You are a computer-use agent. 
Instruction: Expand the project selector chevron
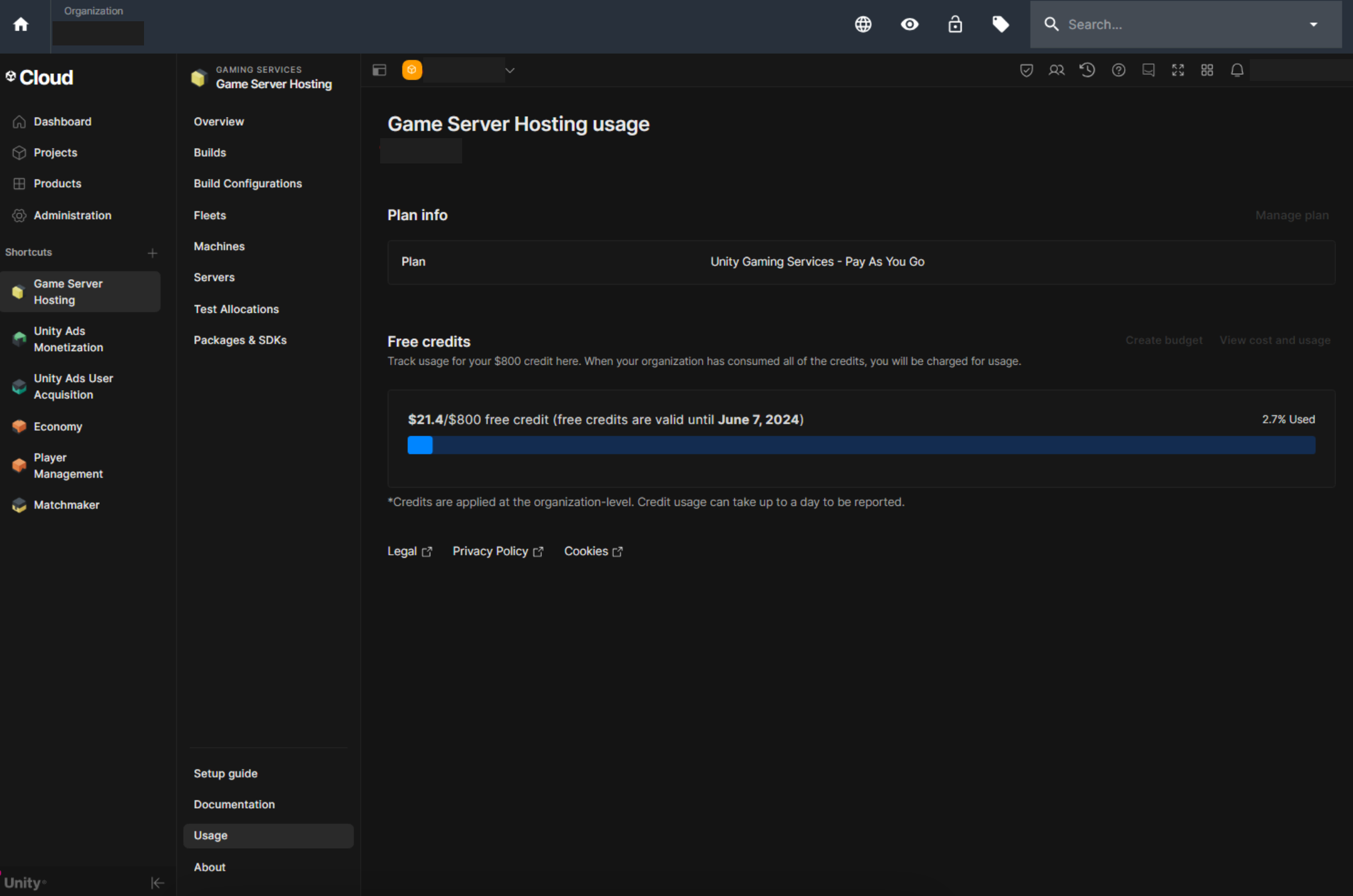(x=510, y=70)
